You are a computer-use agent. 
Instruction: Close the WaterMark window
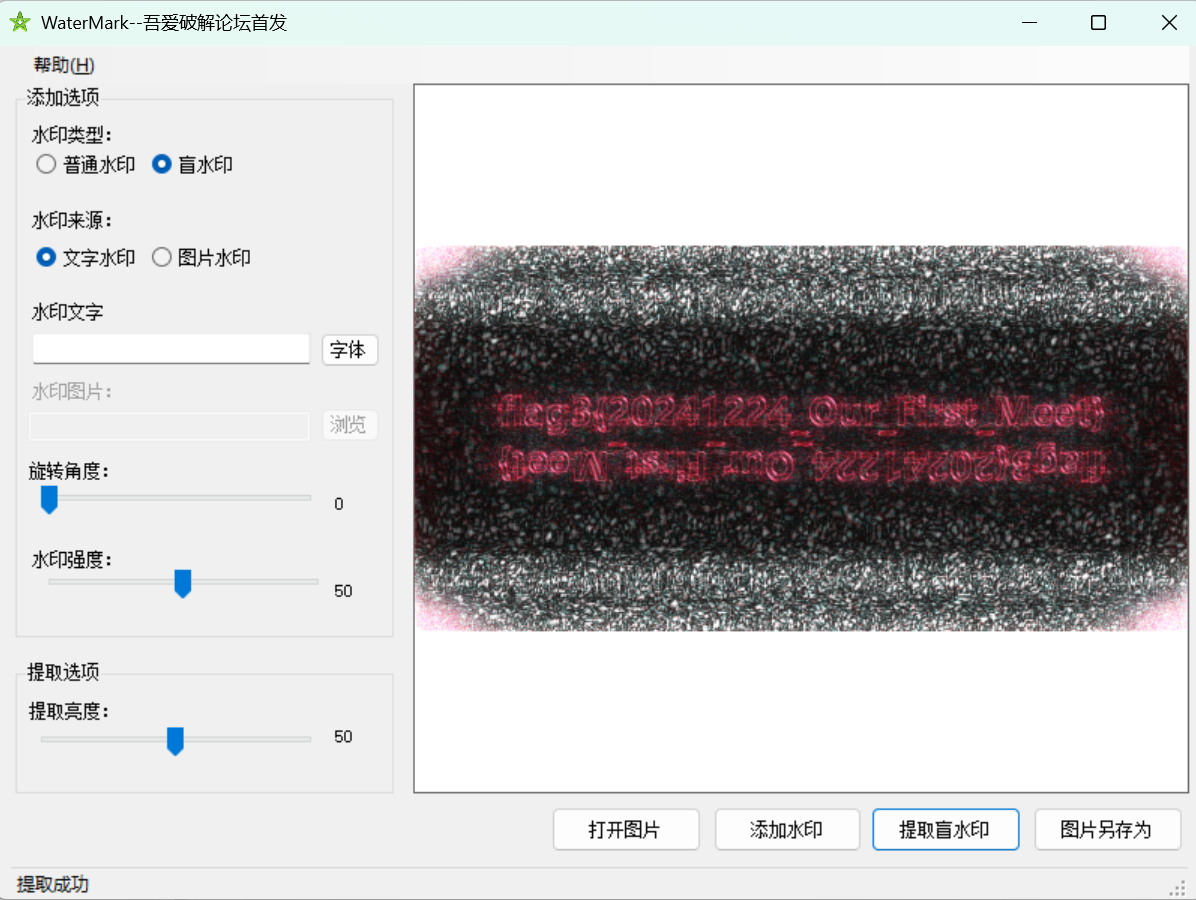click(1169, 23)
